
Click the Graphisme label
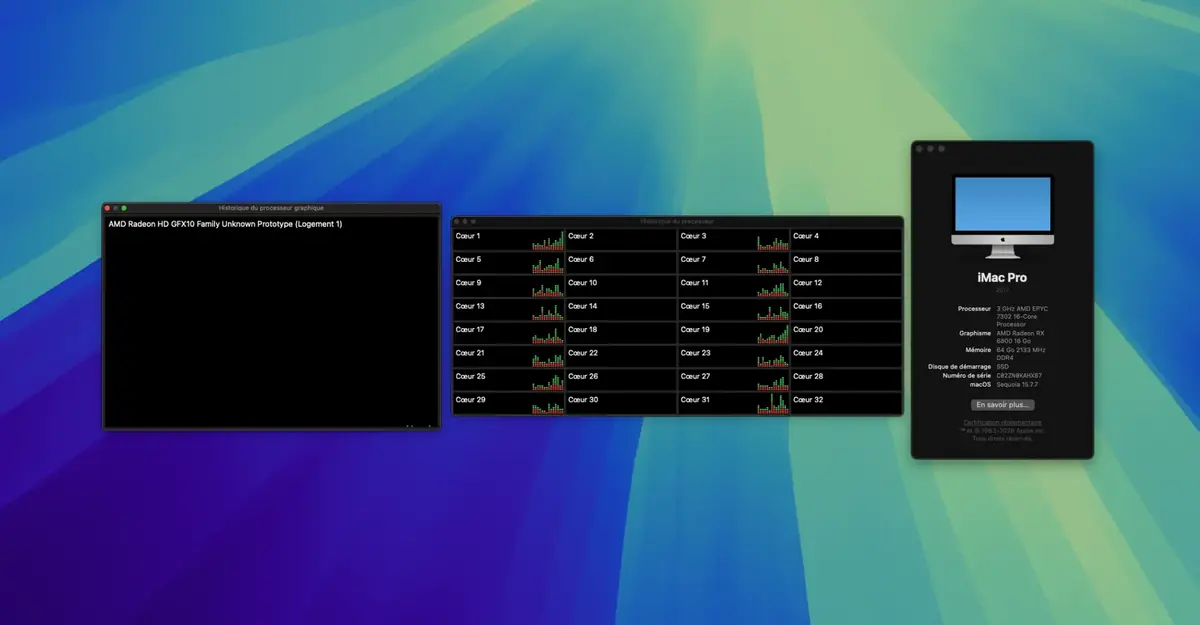click(x=974, y=333)
